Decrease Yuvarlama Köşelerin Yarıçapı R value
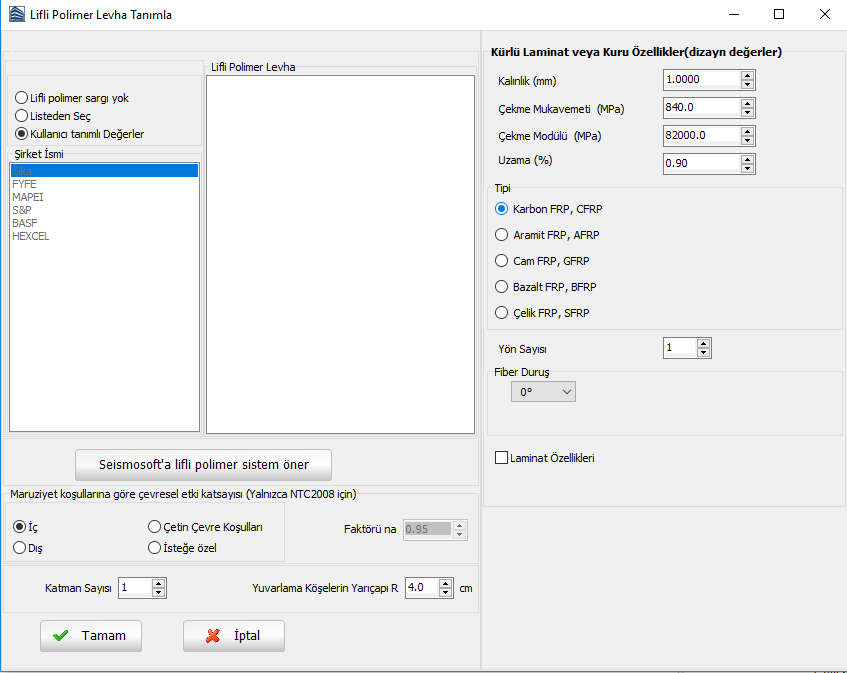 pos(446,593)
